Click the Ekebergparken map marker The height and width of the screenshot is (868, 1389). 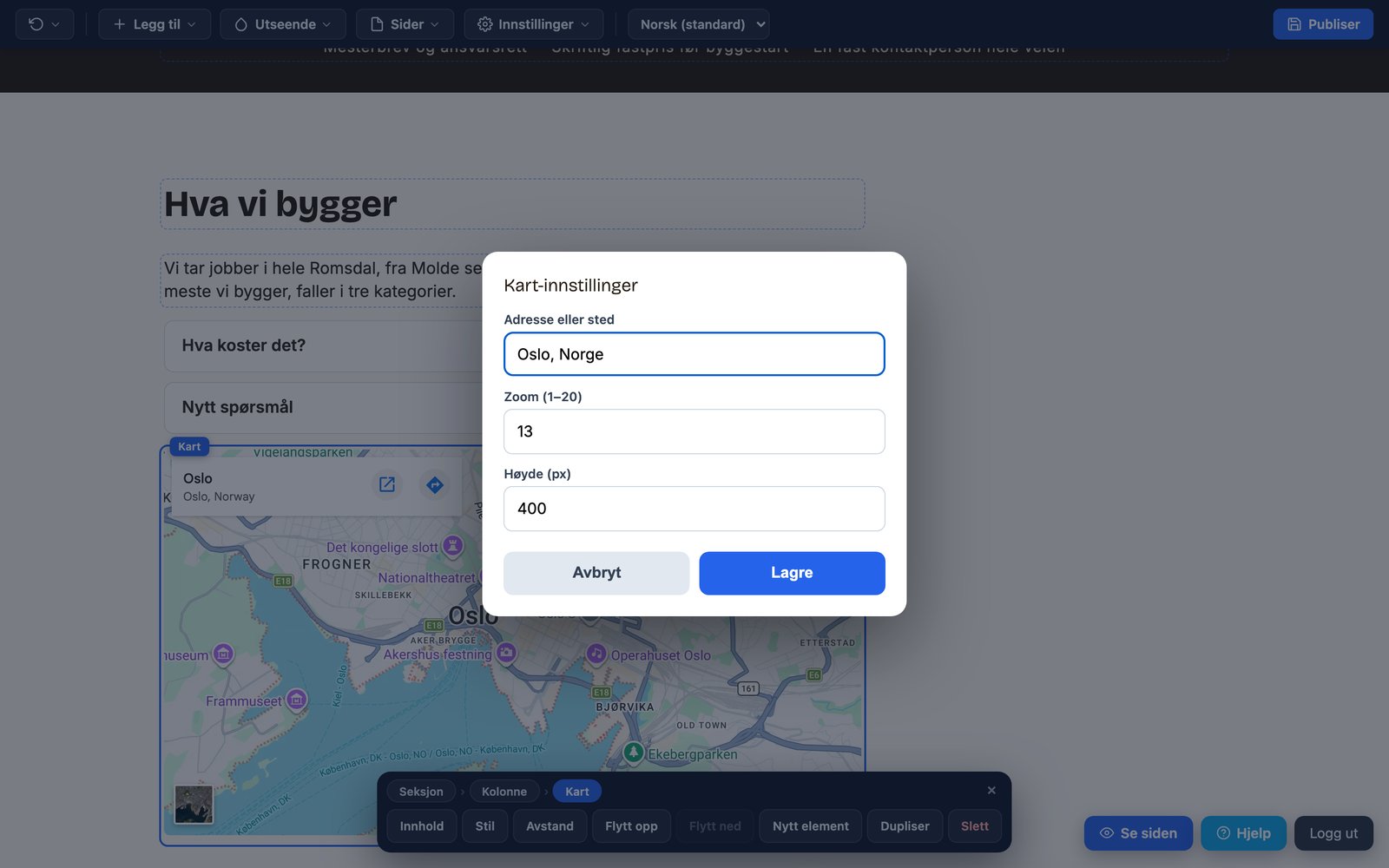point(634,753)
